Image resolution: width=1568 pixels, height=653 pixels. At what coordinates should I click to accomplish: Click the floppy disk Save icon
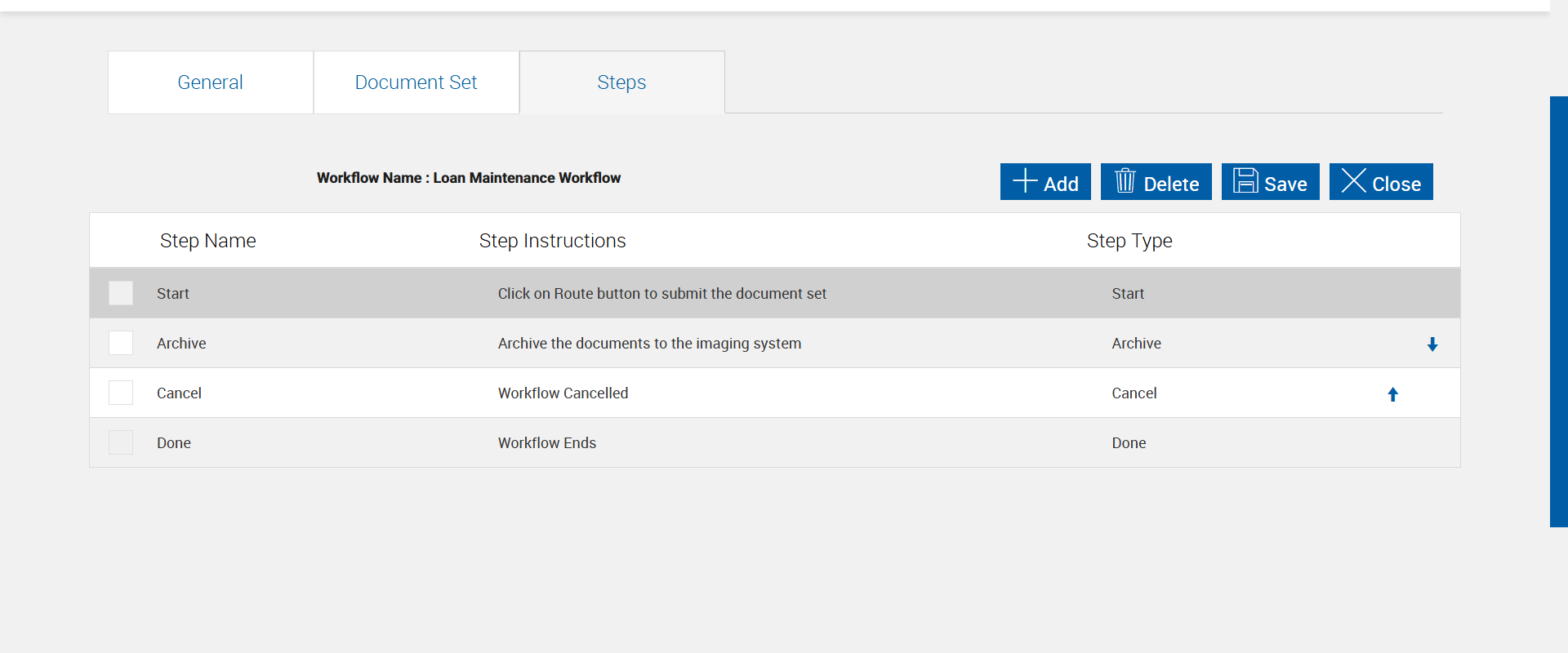1245,180
